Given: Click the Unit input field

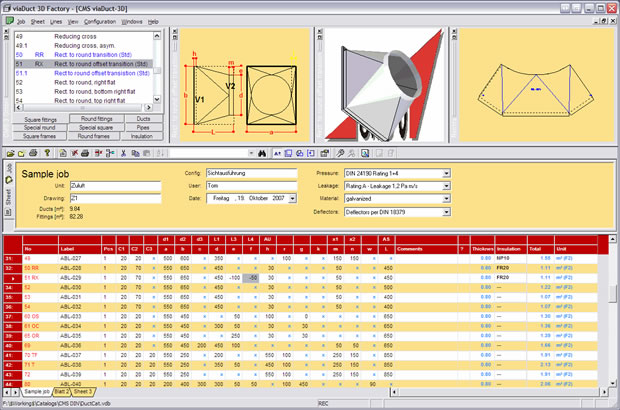Looking at the screenshot, I should click(115, 186).
